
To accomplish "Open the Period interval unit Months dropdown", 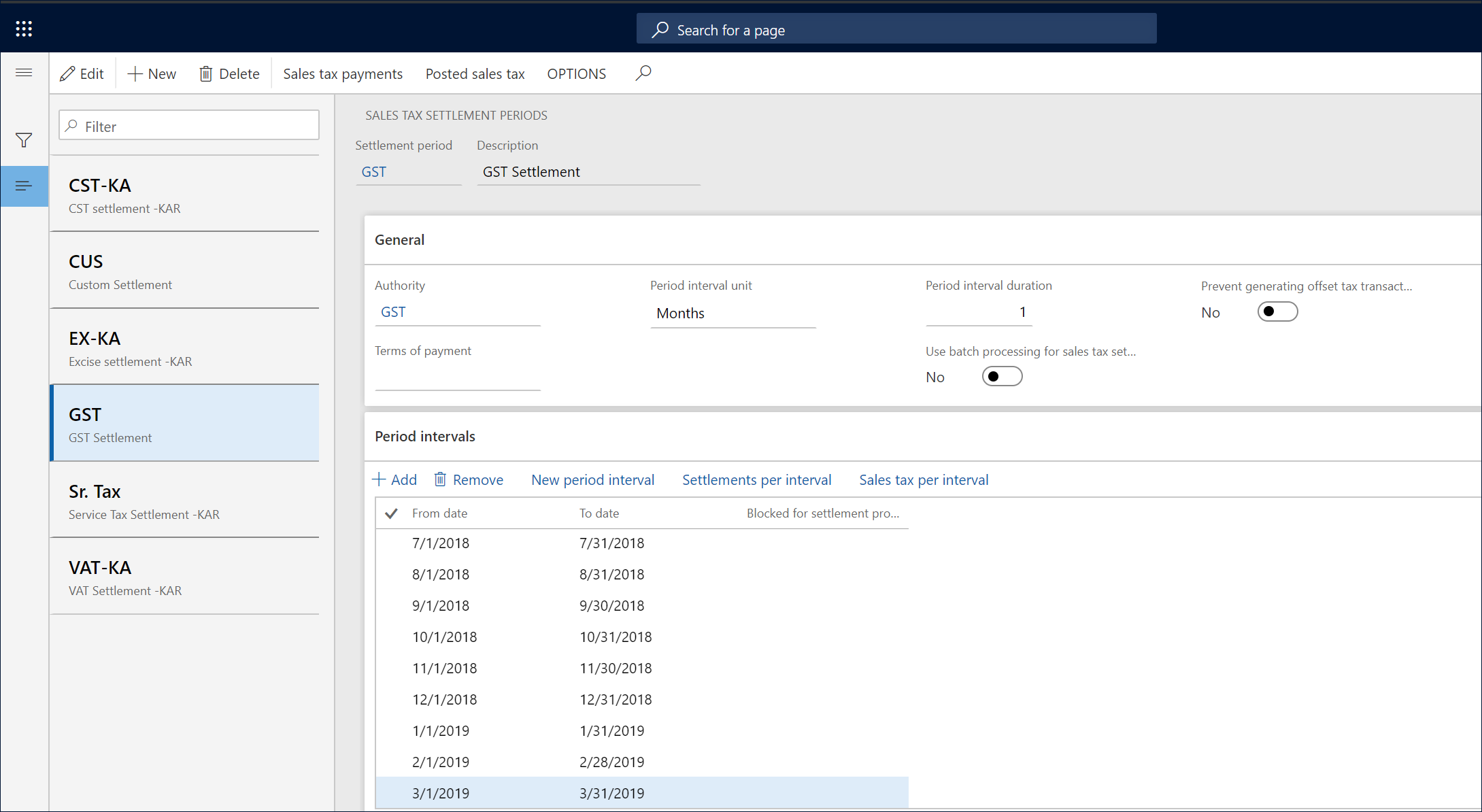I will (733, 313).
